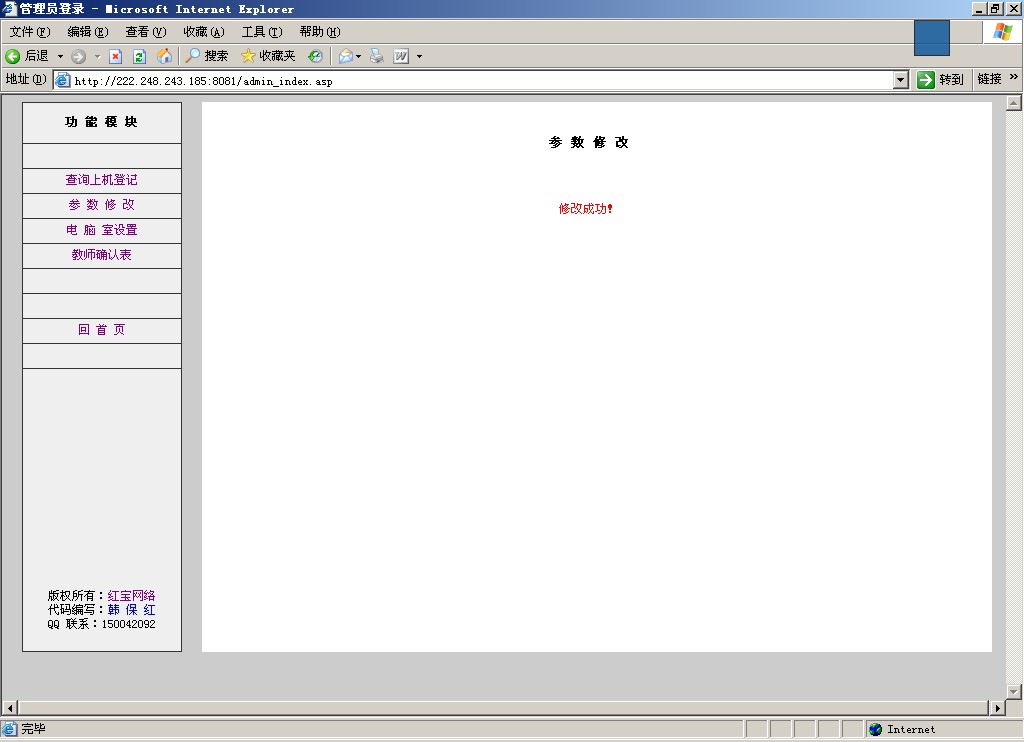Open the 工具(T) menu
1024x742 pixels.
pyautogui.click(x=261, y=32)
